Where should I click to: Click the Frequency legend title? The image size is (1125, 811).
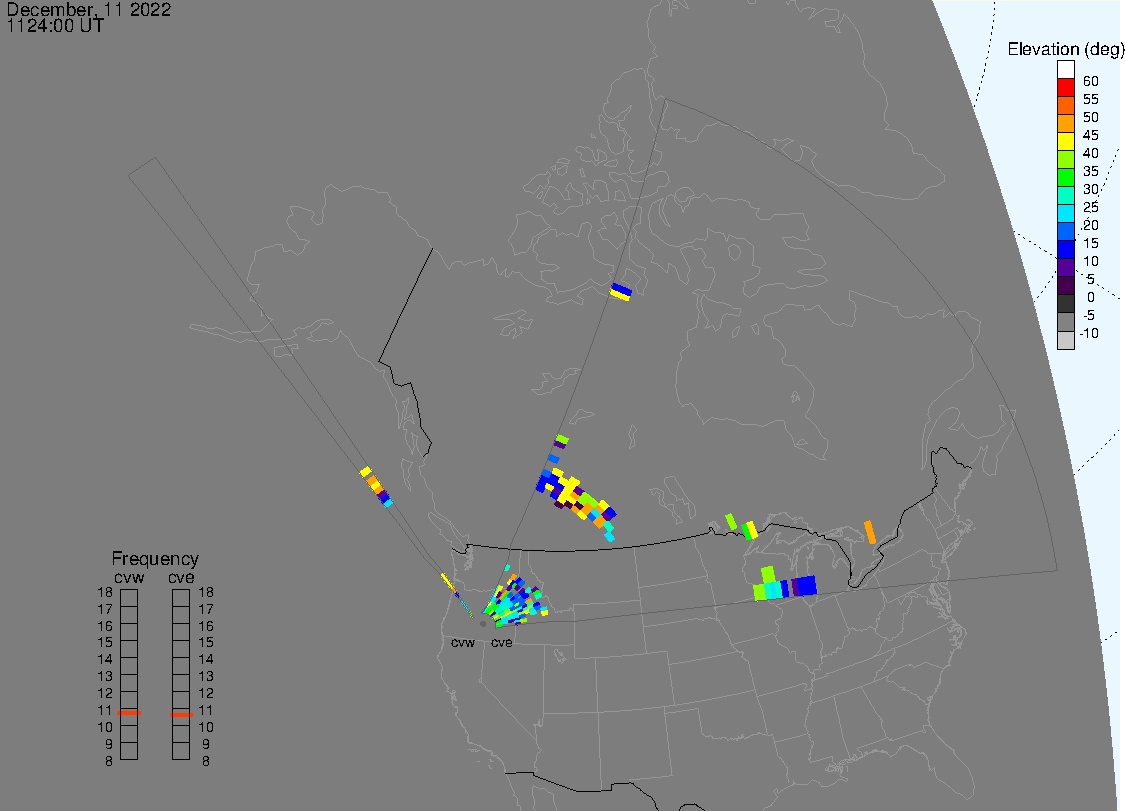point(155,559)
